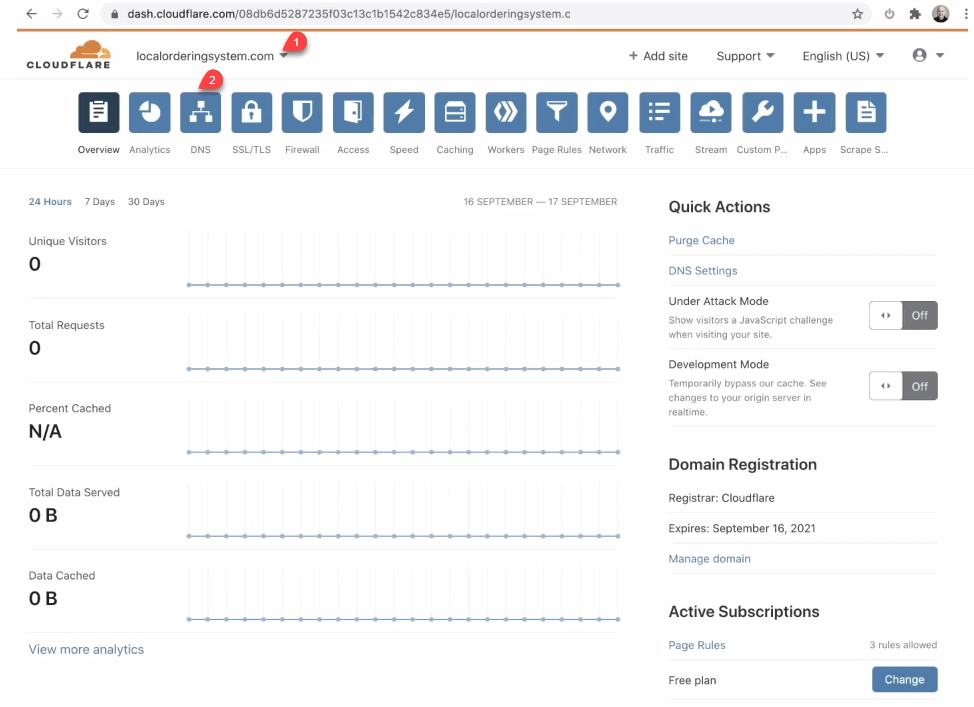Image resolution: width=974 pixels, height=707 pixels.
Task: Open the Firewall shield icon
Action: 303,112
